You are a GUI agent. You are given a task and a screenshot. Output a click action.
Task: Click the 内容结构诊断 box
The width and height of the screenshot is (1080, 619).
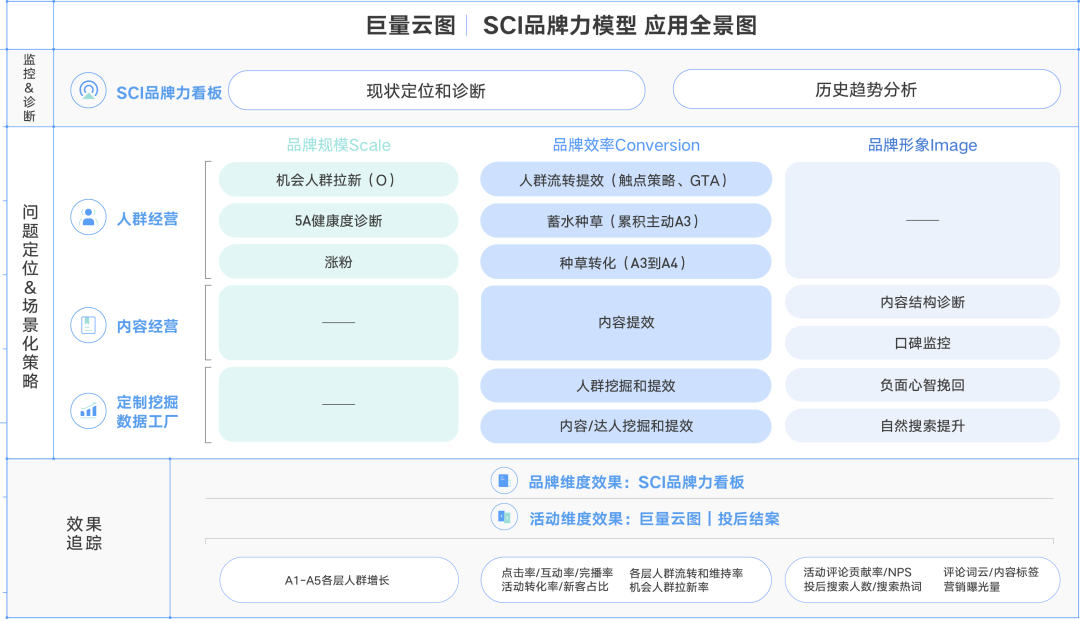click(x=922, y=302)
